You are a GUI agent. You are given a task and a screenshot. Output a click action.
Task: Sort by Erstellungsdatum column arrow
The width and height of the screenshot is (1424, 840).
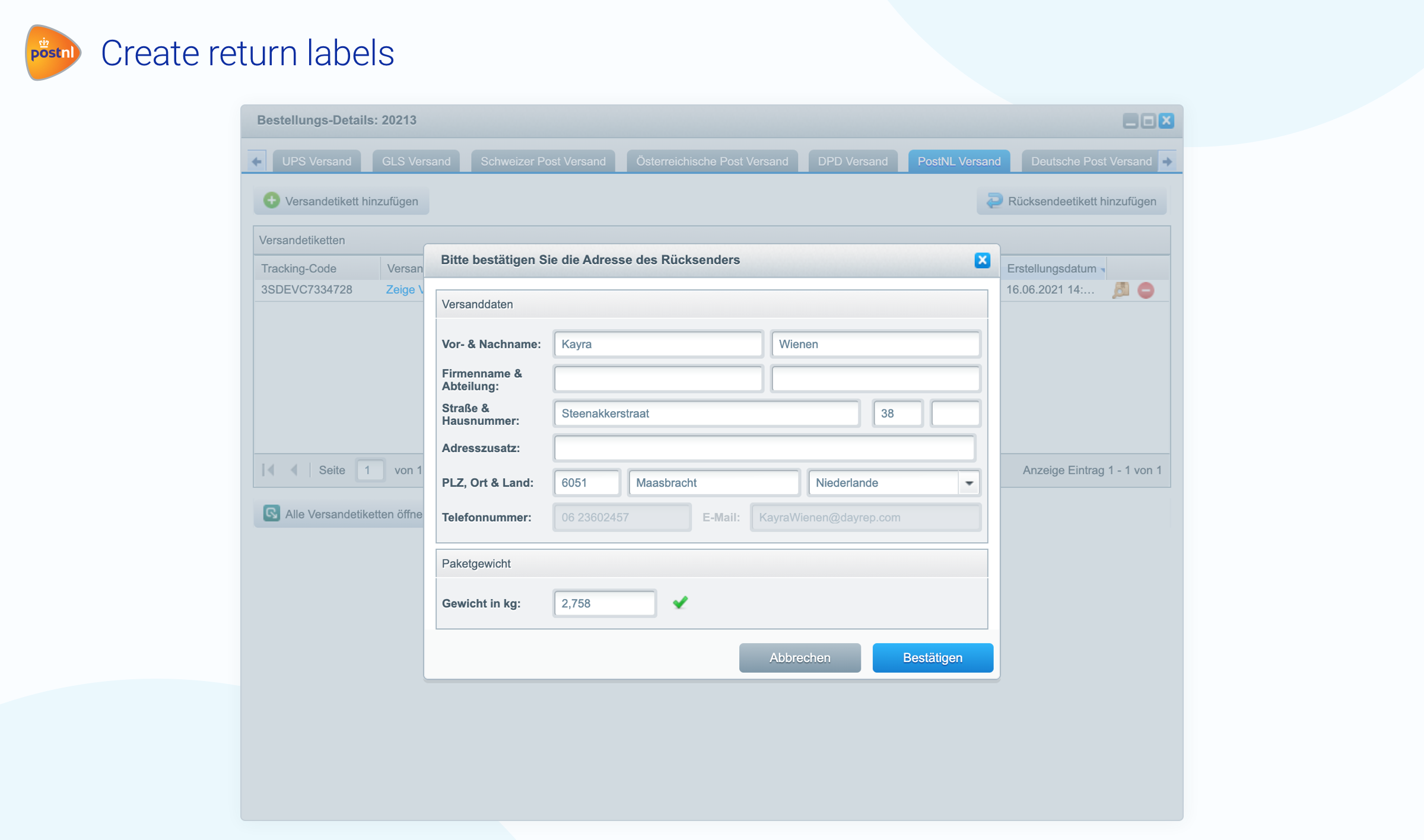pos(1102,270)
